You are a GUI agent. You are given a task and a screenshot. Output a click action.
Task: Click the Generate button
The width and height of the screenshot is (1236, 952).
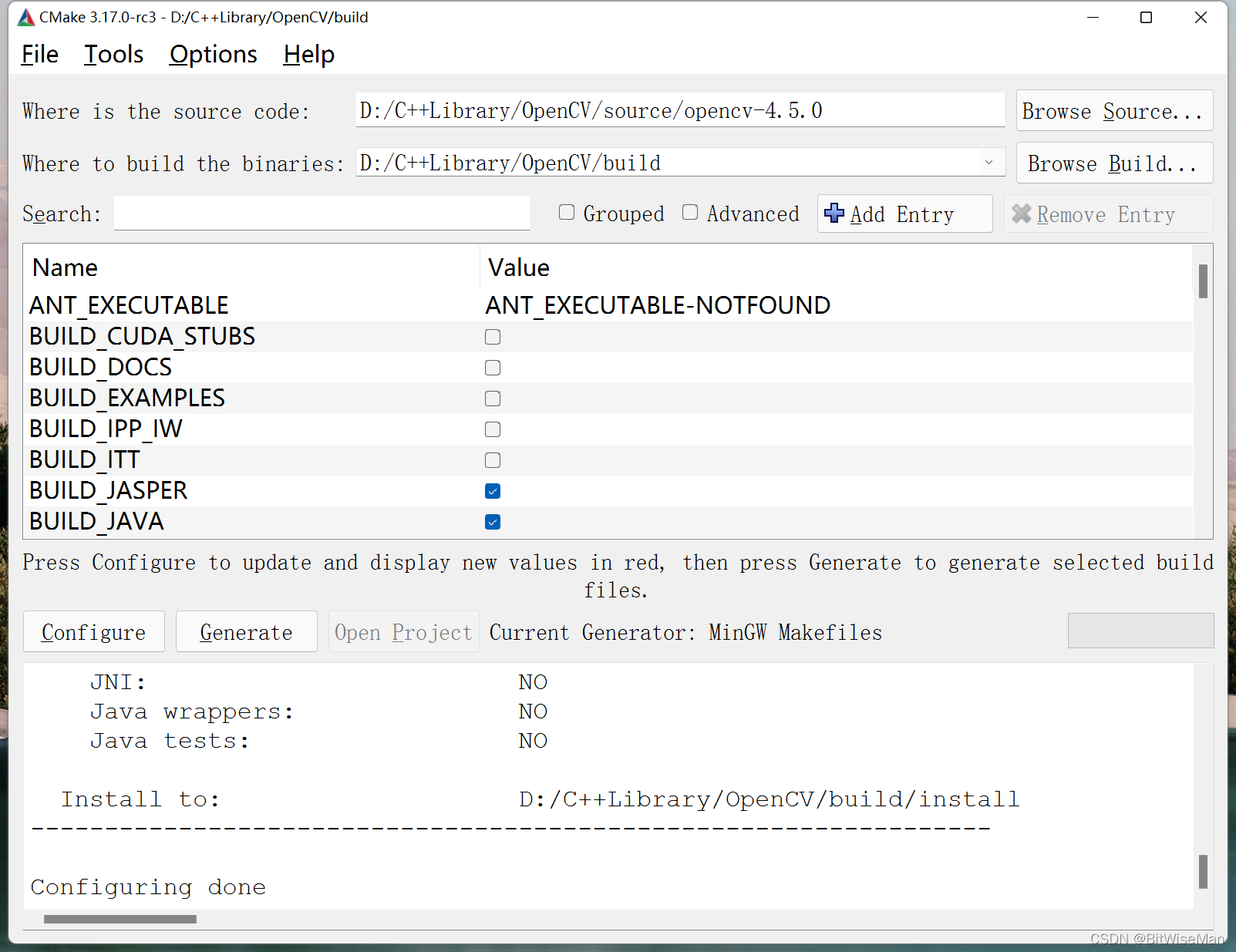coord(247,631)
